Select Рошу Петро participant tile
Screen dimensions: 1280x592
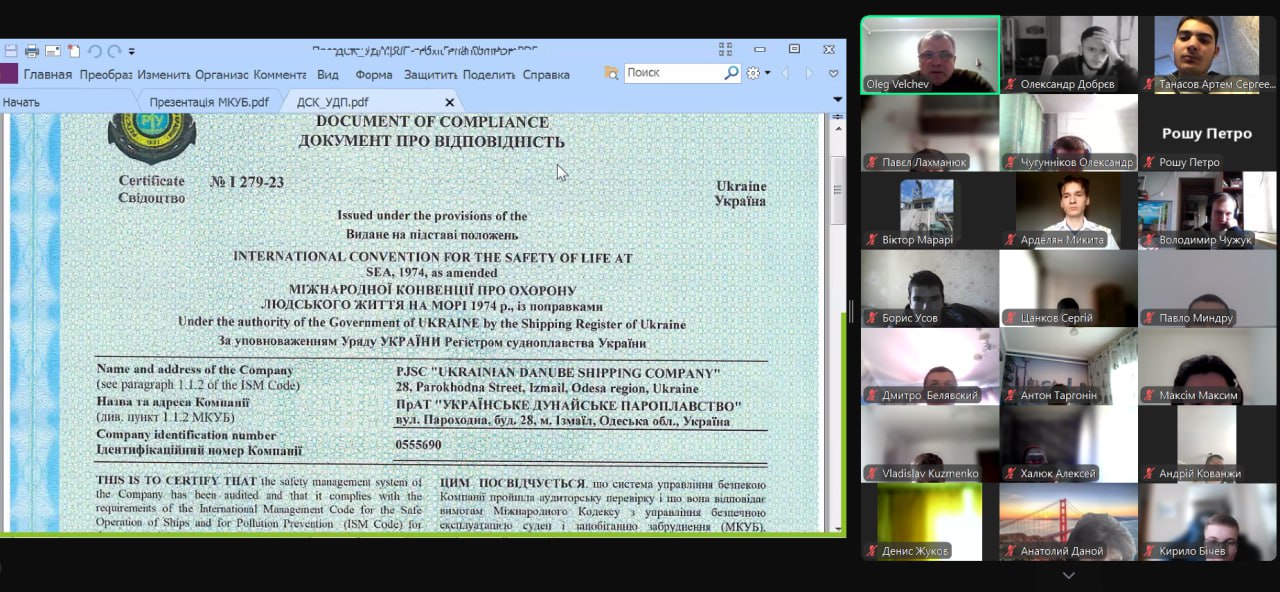click(x=1207, y=133)
